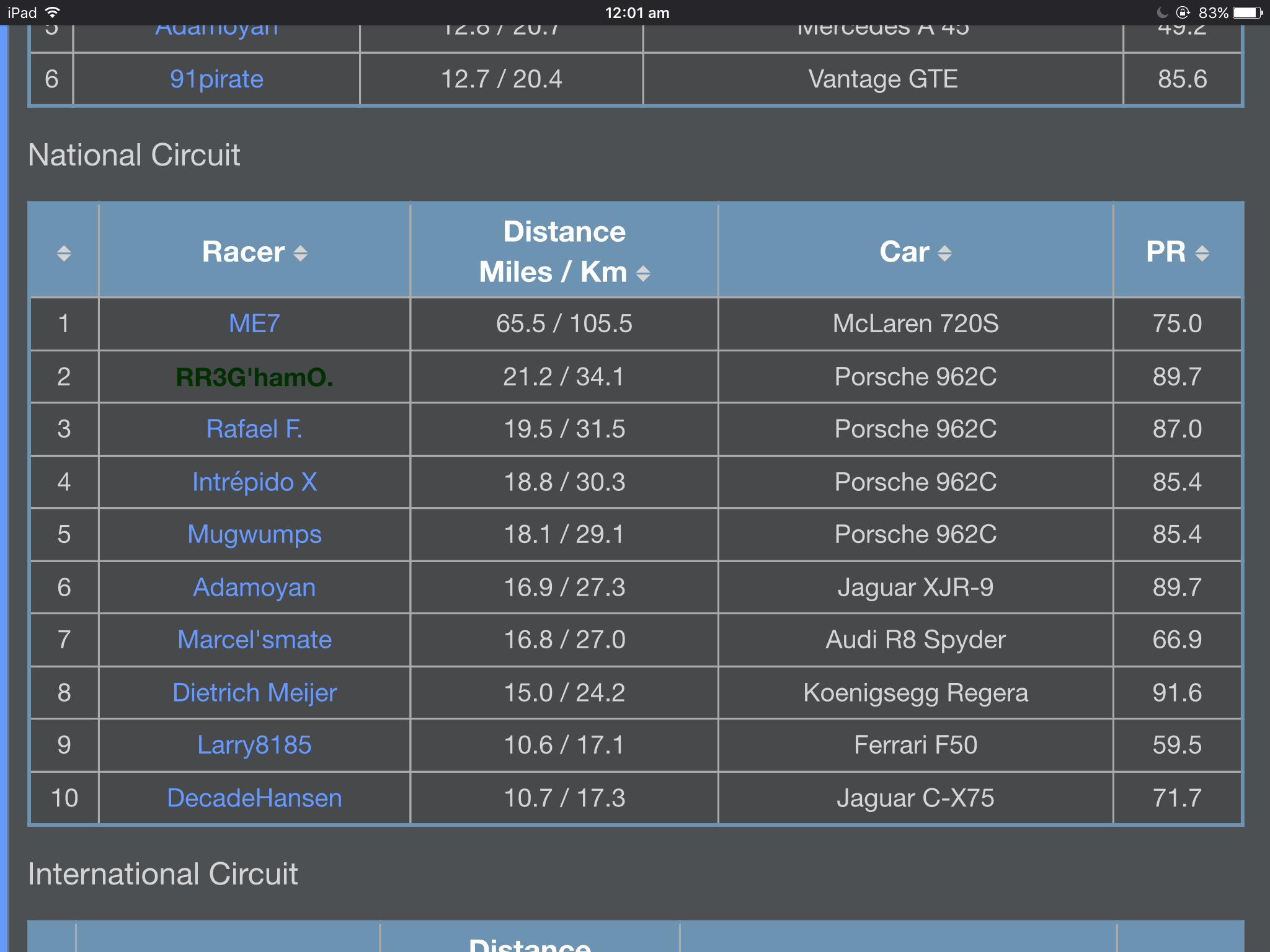Open Mugwumps racer link

pos(254,534)
